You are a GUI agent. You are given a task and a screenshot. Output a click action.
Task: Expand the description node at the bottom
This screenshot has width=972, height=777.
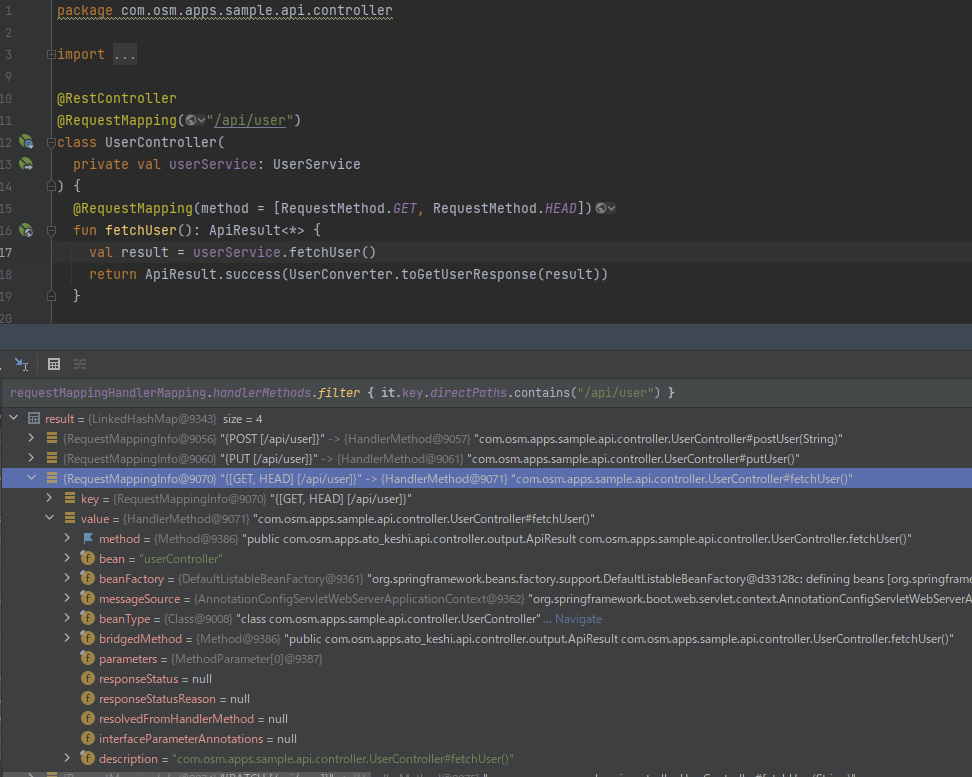[x=67, y=757]
